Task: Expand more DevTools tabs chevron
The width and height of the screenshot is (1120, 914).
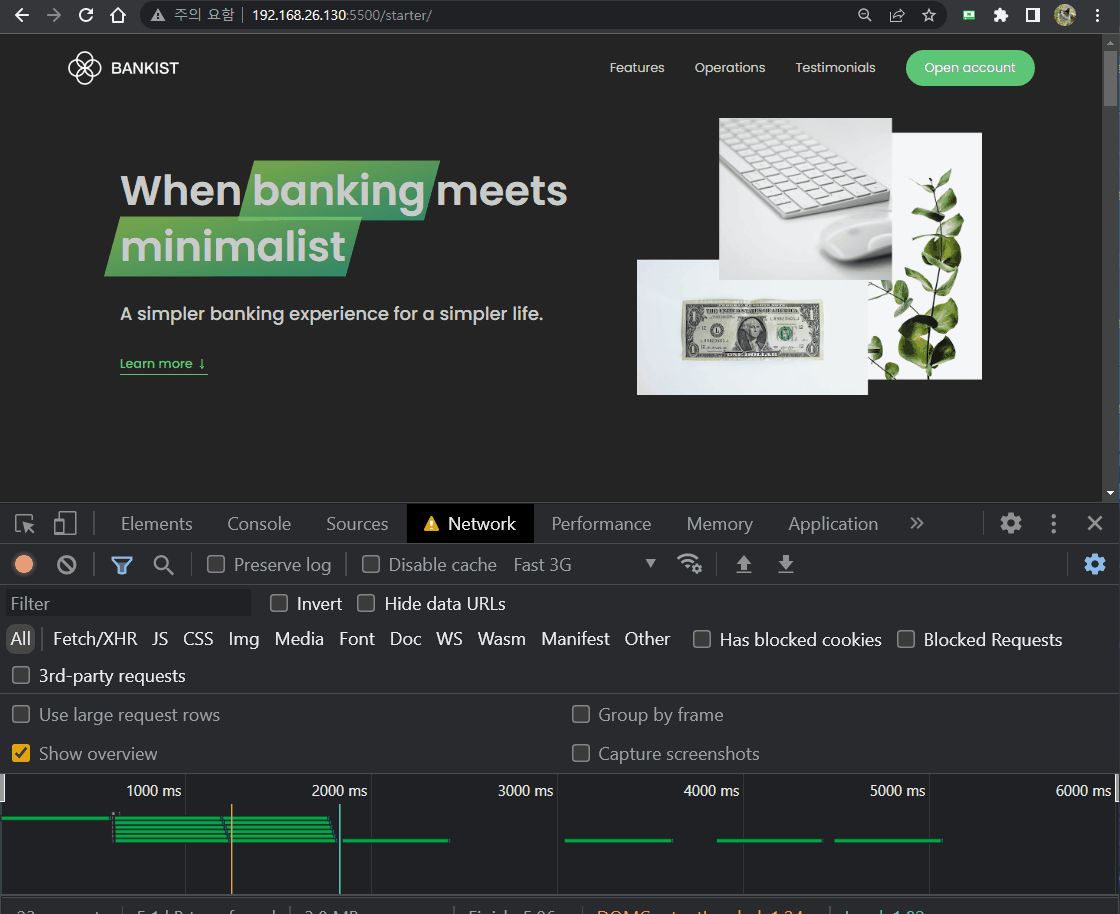Action: [917, 523]
